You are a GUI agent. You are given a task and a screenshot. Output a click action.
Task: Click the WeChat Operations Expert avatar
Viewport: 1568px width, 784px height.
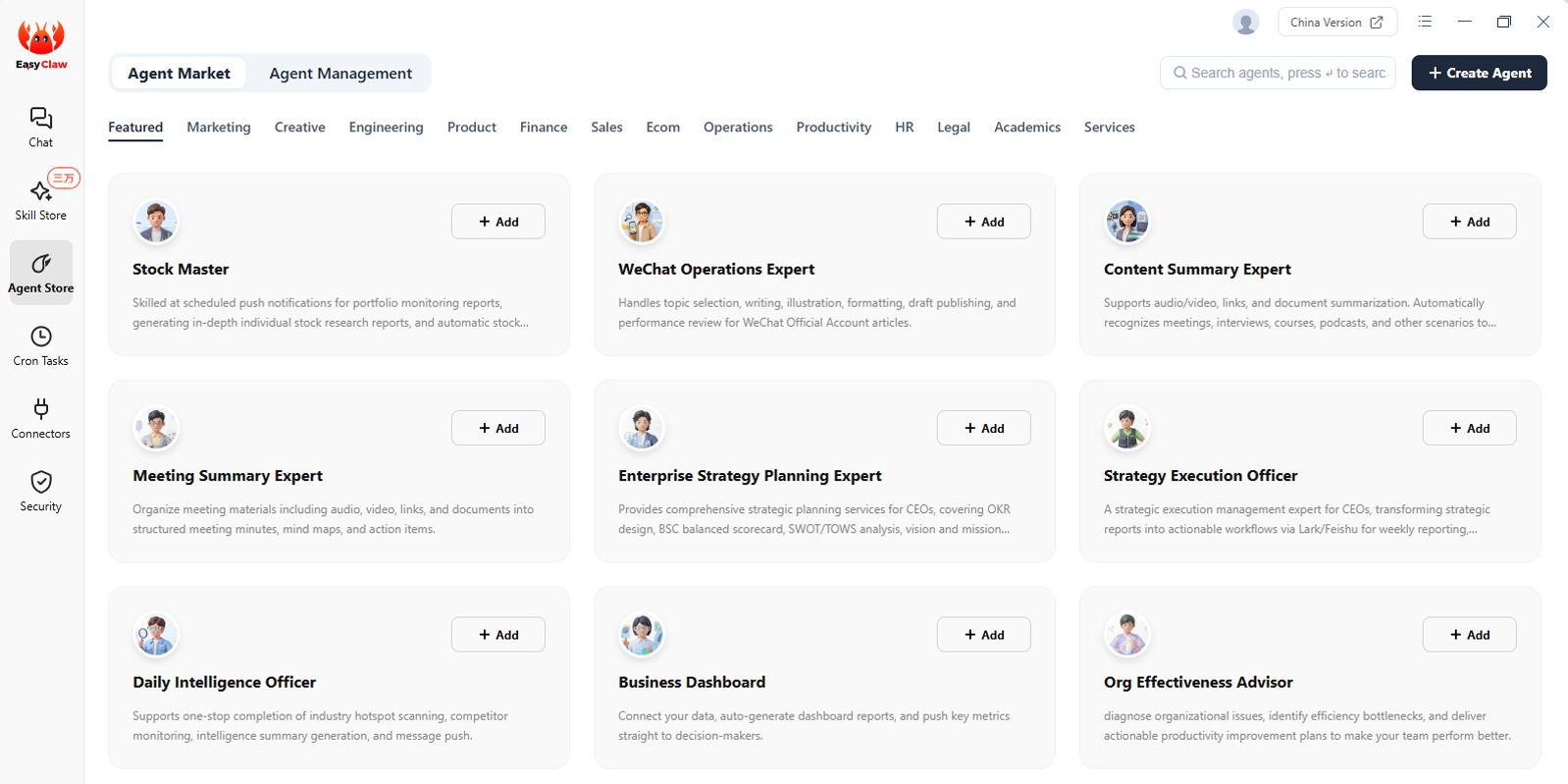coord(642,222)
